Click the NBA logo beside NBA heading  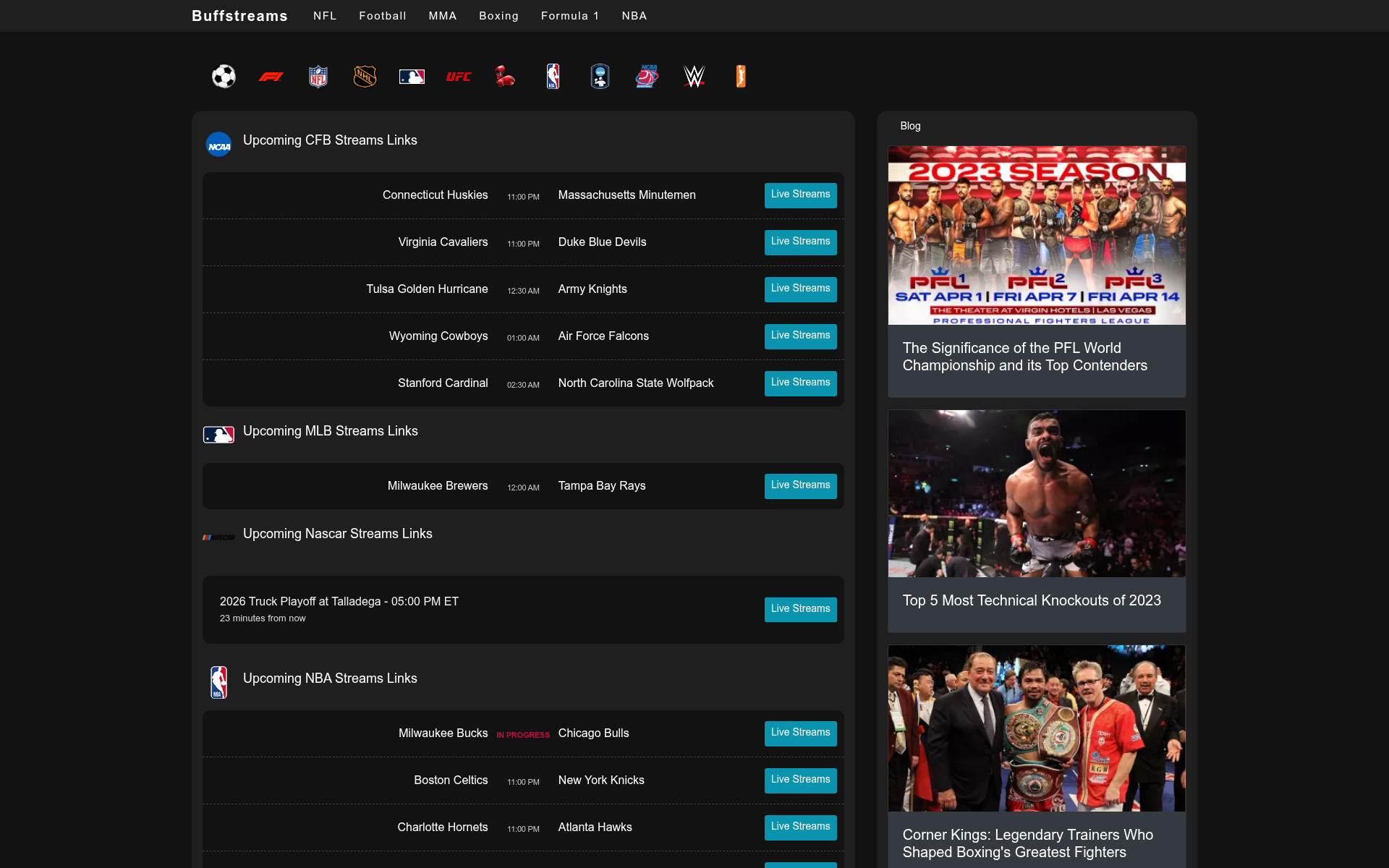218,682
